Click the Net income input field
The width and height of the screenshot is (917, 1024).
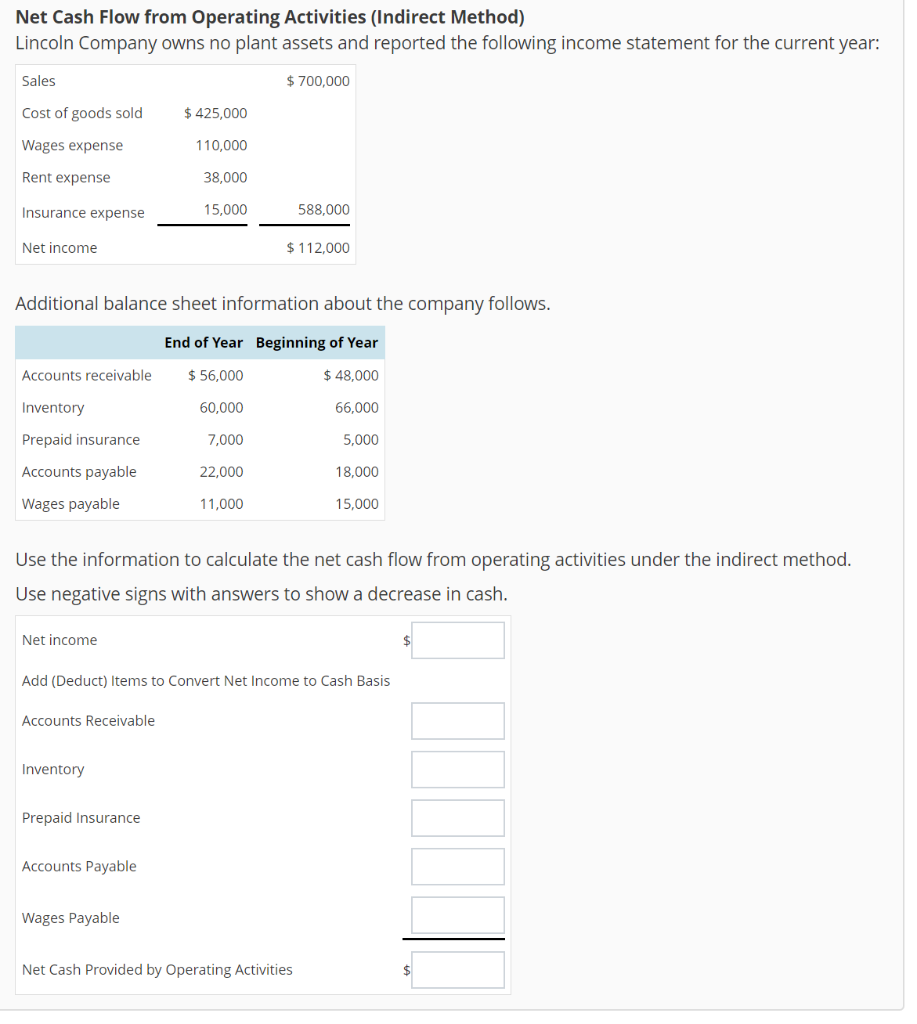click(457, 640)
